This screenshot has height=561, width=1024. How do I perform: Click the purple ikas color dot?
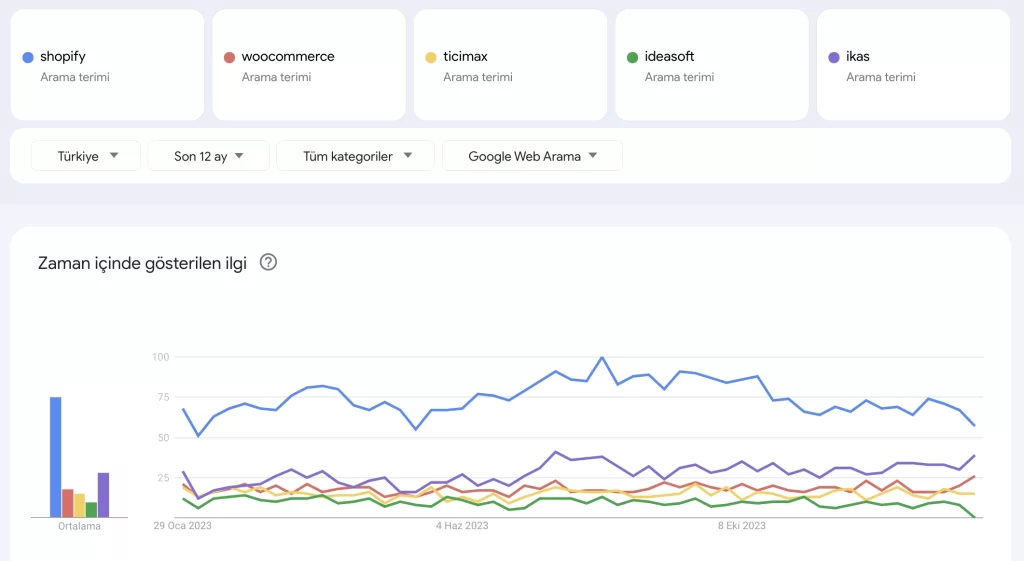tap(834, 57)
